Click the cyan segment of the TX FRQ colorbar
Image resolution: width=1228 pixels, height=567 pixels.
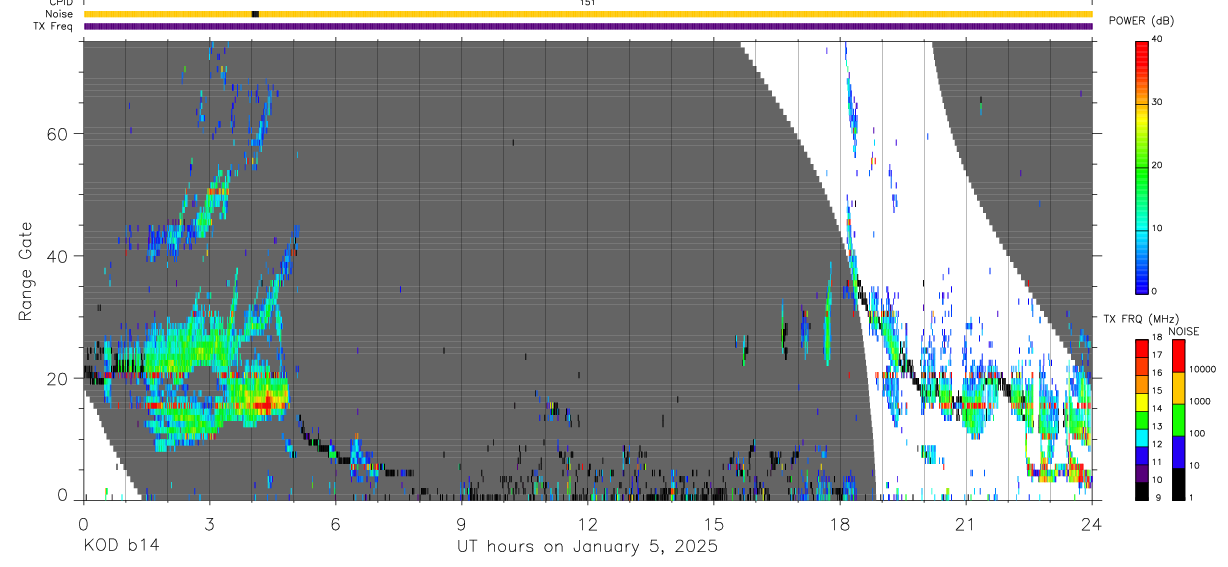click(x=1142, y=437)
